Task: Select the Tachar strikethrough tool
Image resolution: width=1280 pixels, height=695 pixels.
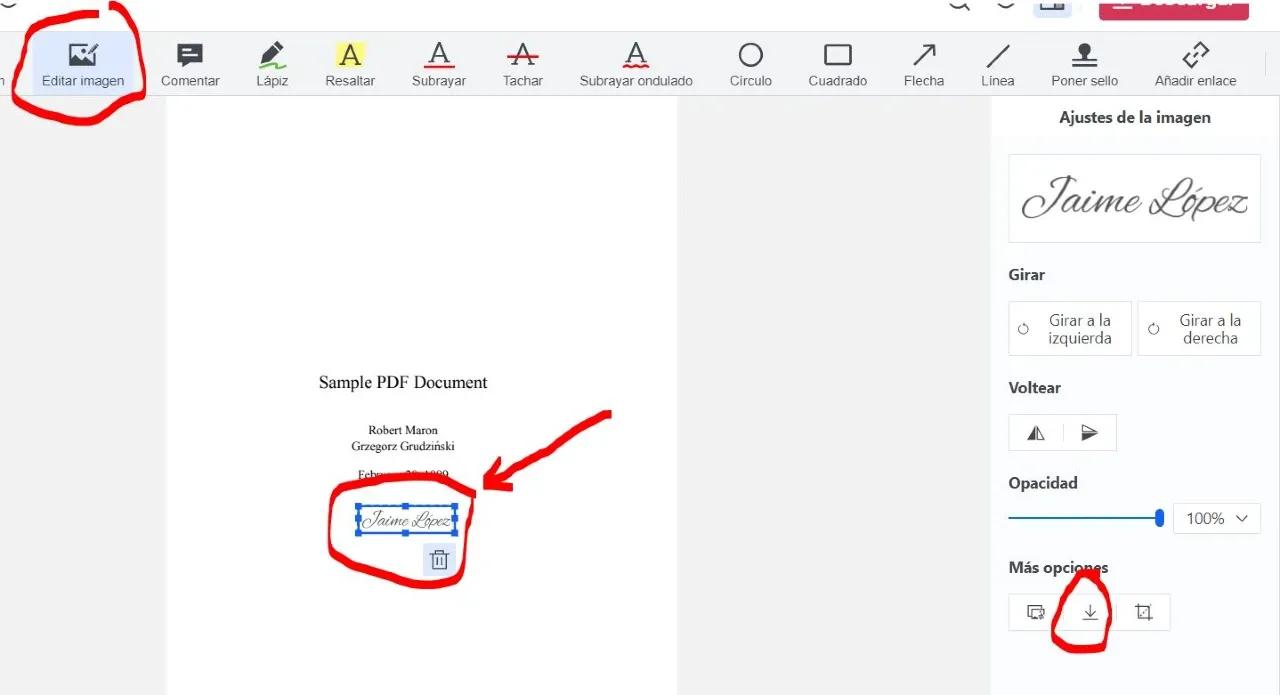Action: (523, 64)
